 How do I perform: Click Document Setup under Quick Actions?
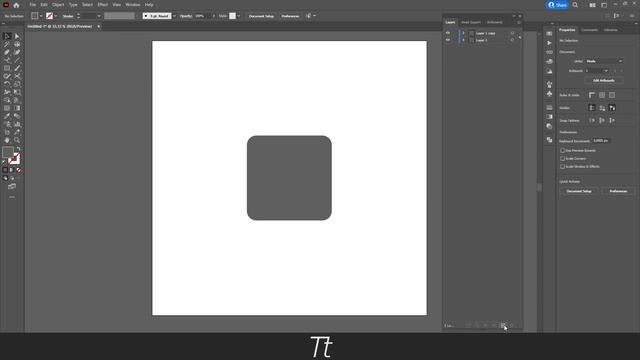[579, 191]
